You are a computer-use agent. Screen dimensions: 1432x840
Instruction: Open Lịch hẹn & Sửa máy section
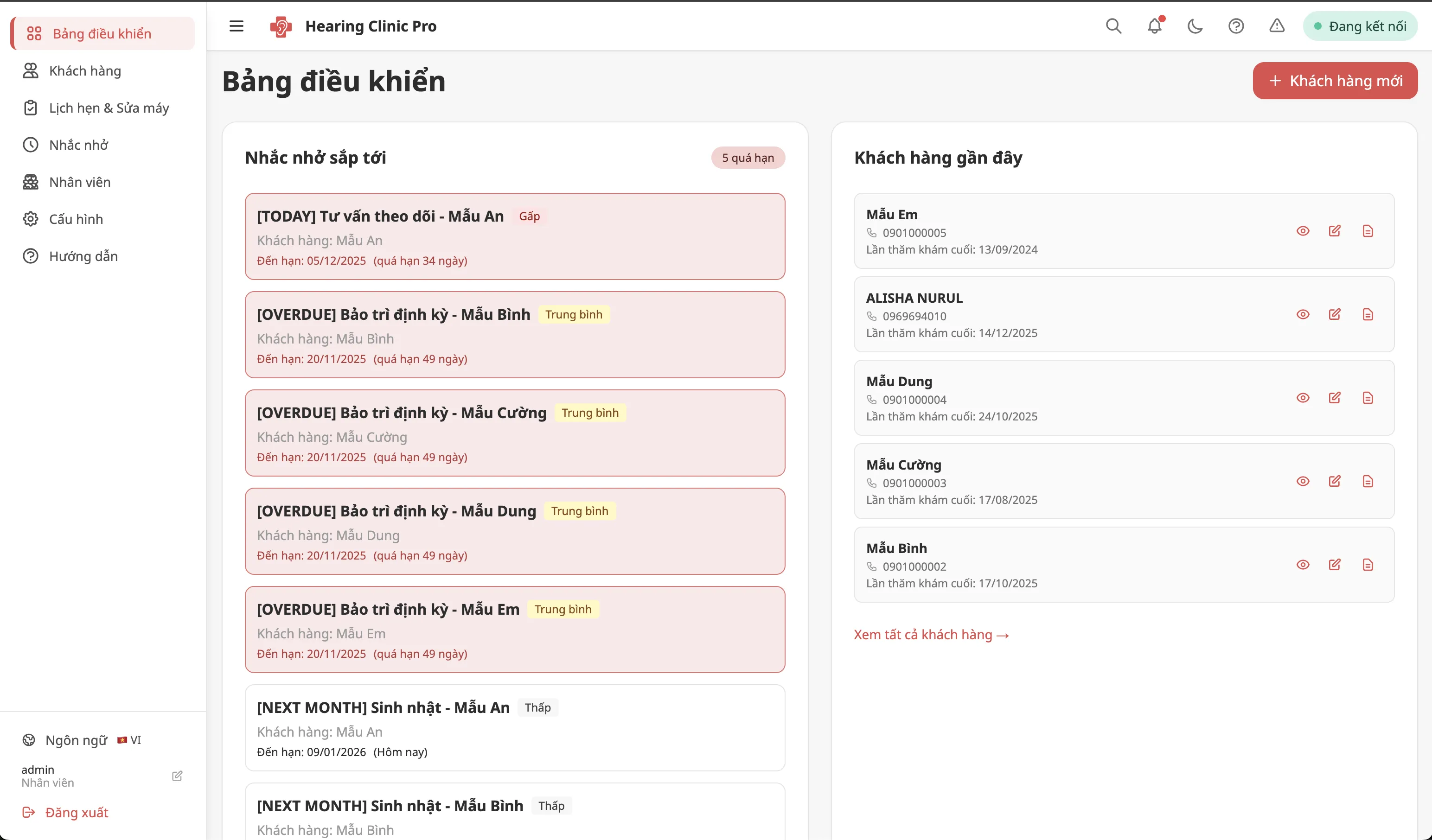point(108,108)
